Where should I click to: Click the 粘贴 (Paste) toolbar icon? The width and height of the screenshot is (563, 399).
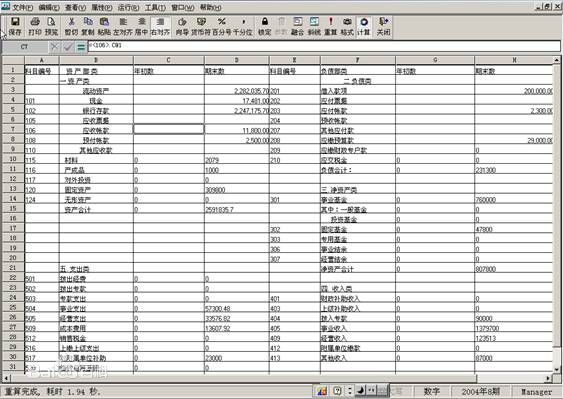pyautogui.click(x=104, y=26)
